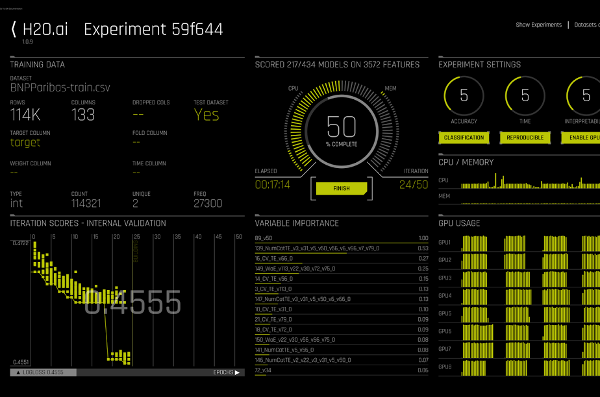
Task: Click the FINISH button
Action: 341,188
